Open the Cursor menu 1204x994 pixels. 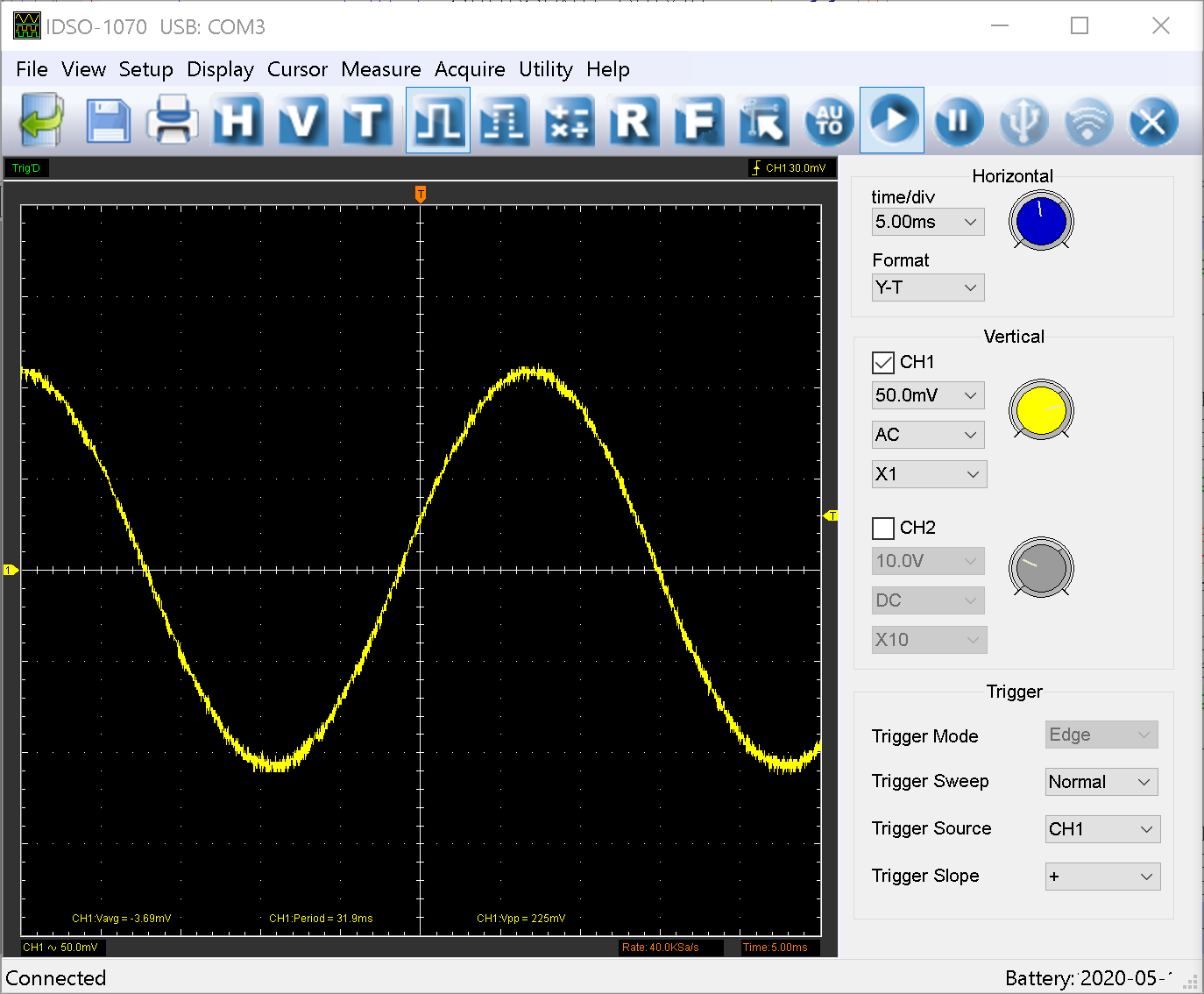[x=297, y=69]
